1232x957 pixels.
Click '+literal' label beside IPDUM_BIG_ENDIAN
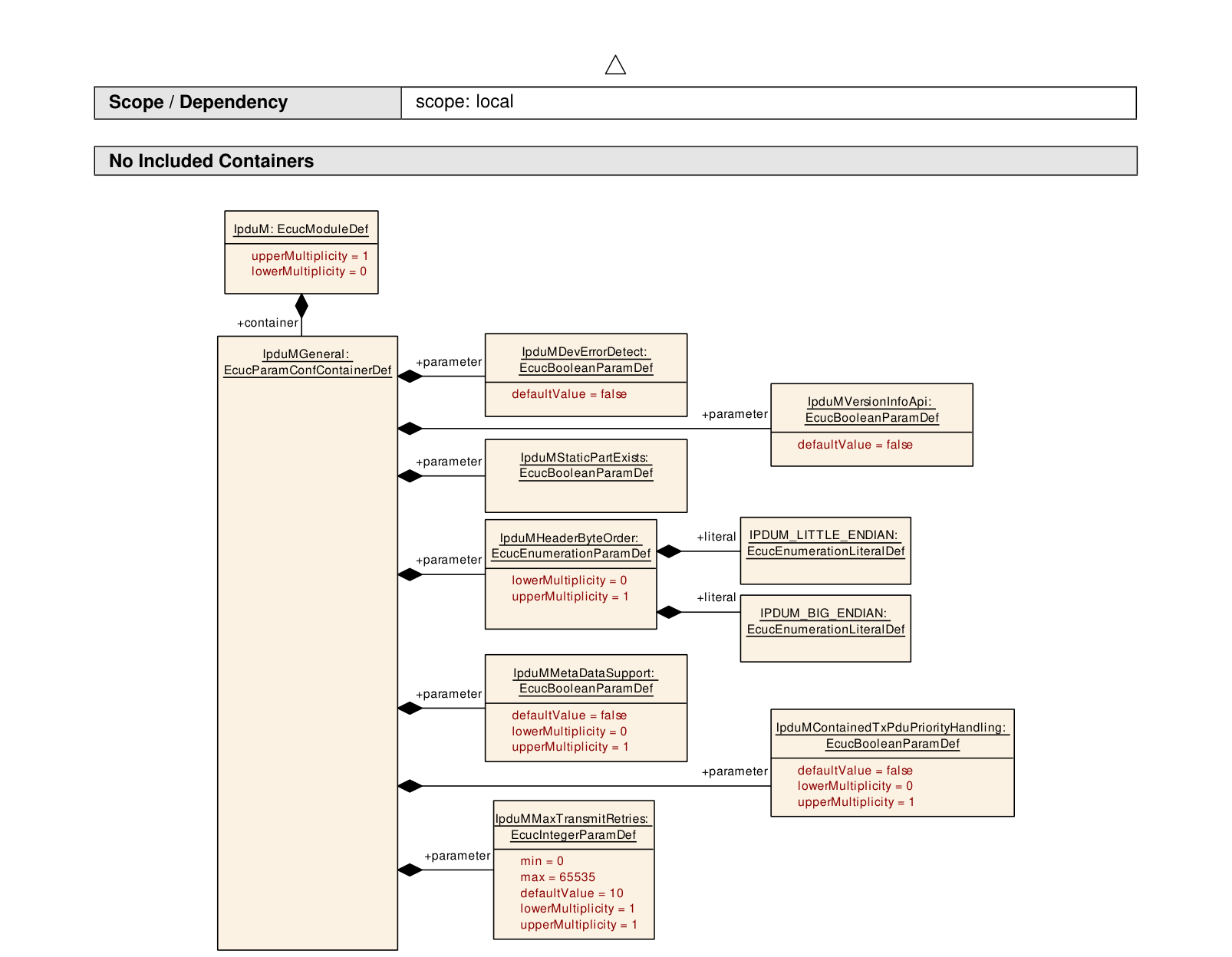coord(716,597)
